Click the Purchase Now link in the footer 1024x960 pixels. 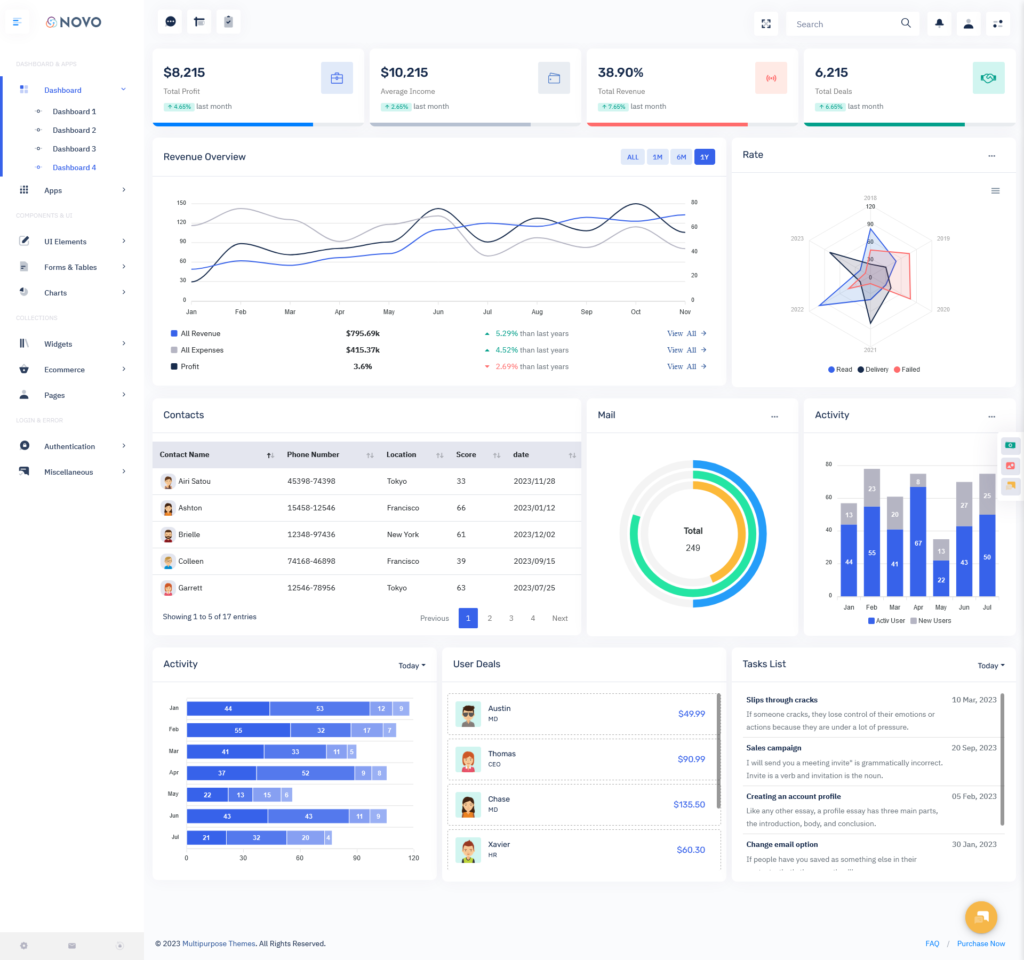(981, 943)
